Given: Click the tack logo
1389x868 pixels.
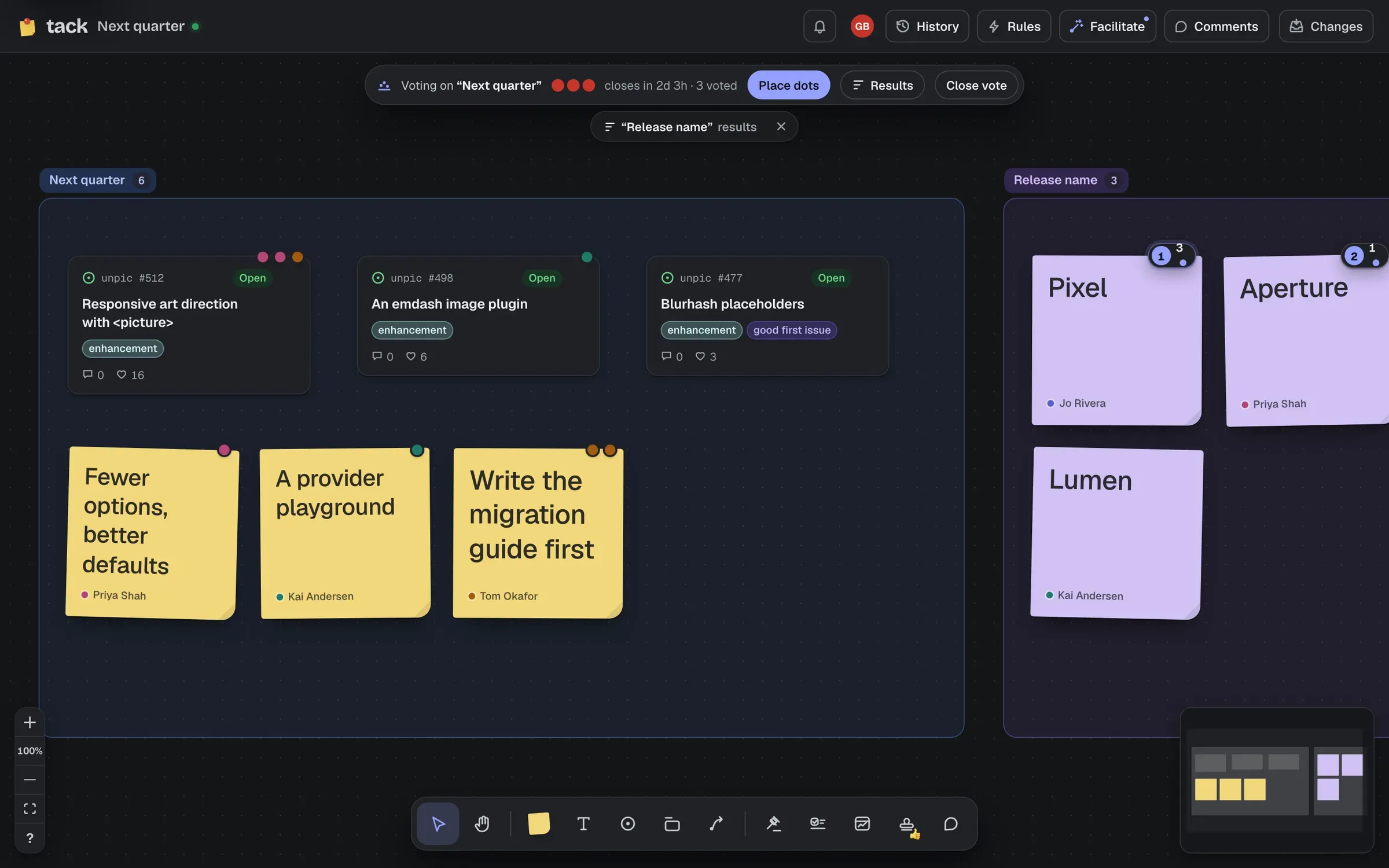Looking at the screenshot, I should click(x=53, y=26).
